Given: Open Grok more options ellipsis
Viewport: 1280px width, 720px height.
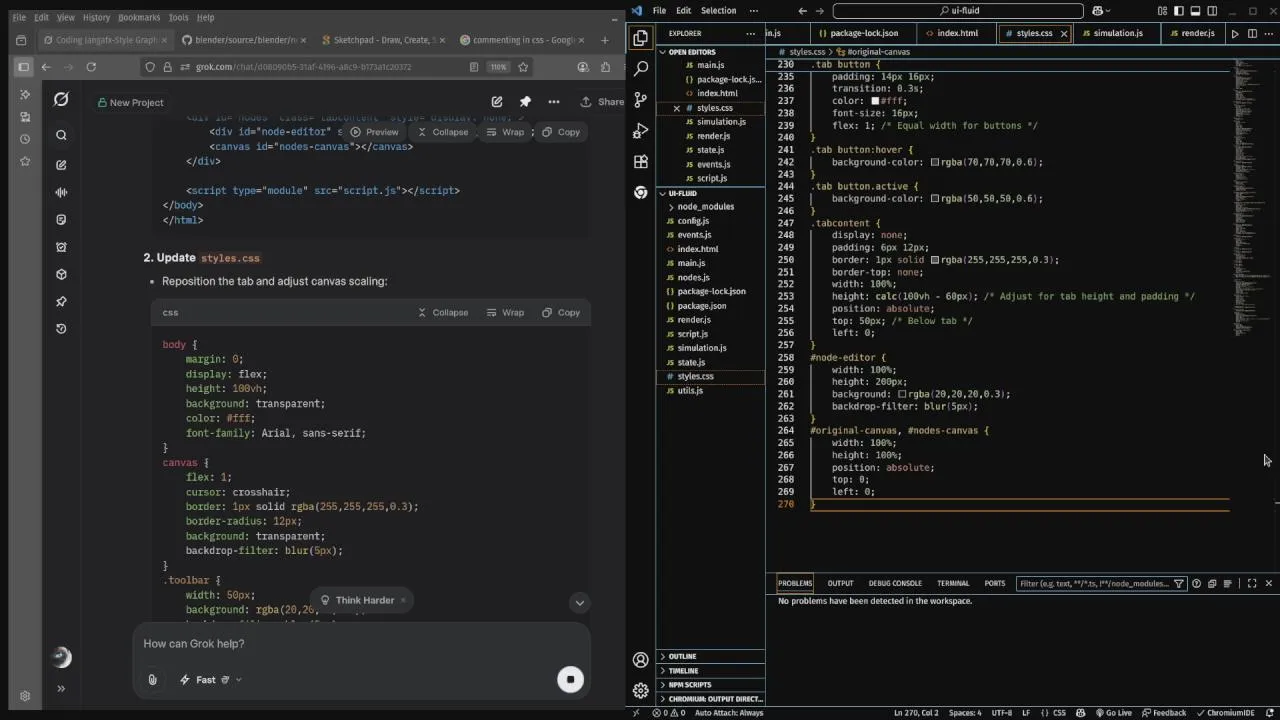Looking at the screenshot, I should pos(554,102).
